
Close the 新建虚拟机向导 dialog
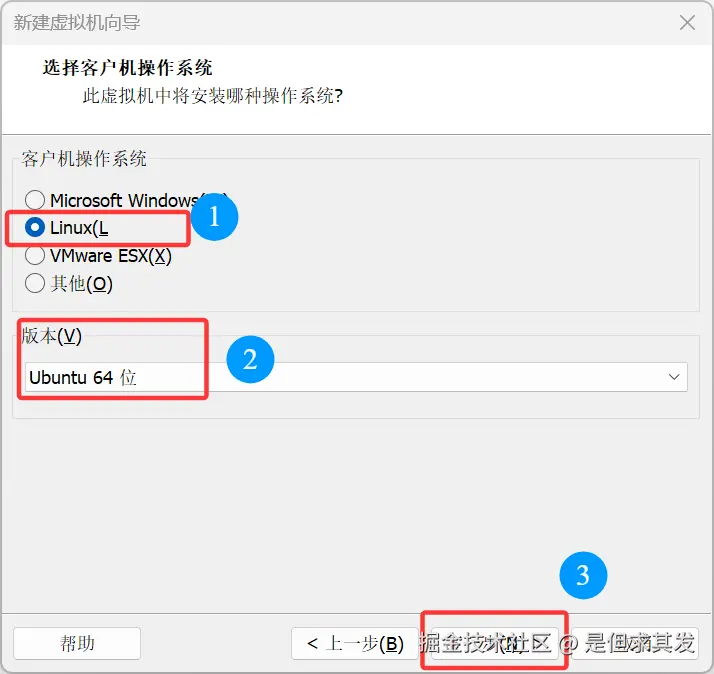coord(687,22)
